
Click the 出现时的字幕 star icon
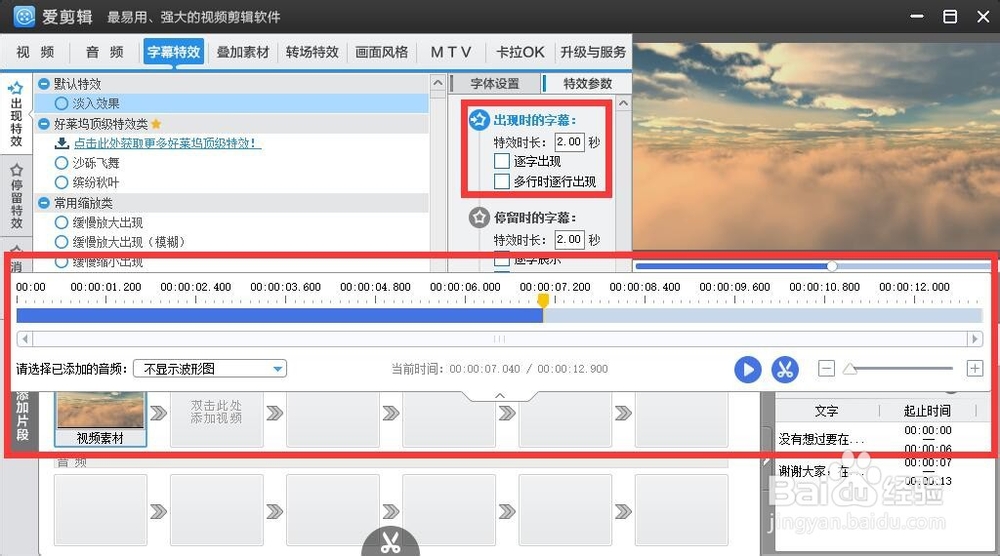coord(479,120)
